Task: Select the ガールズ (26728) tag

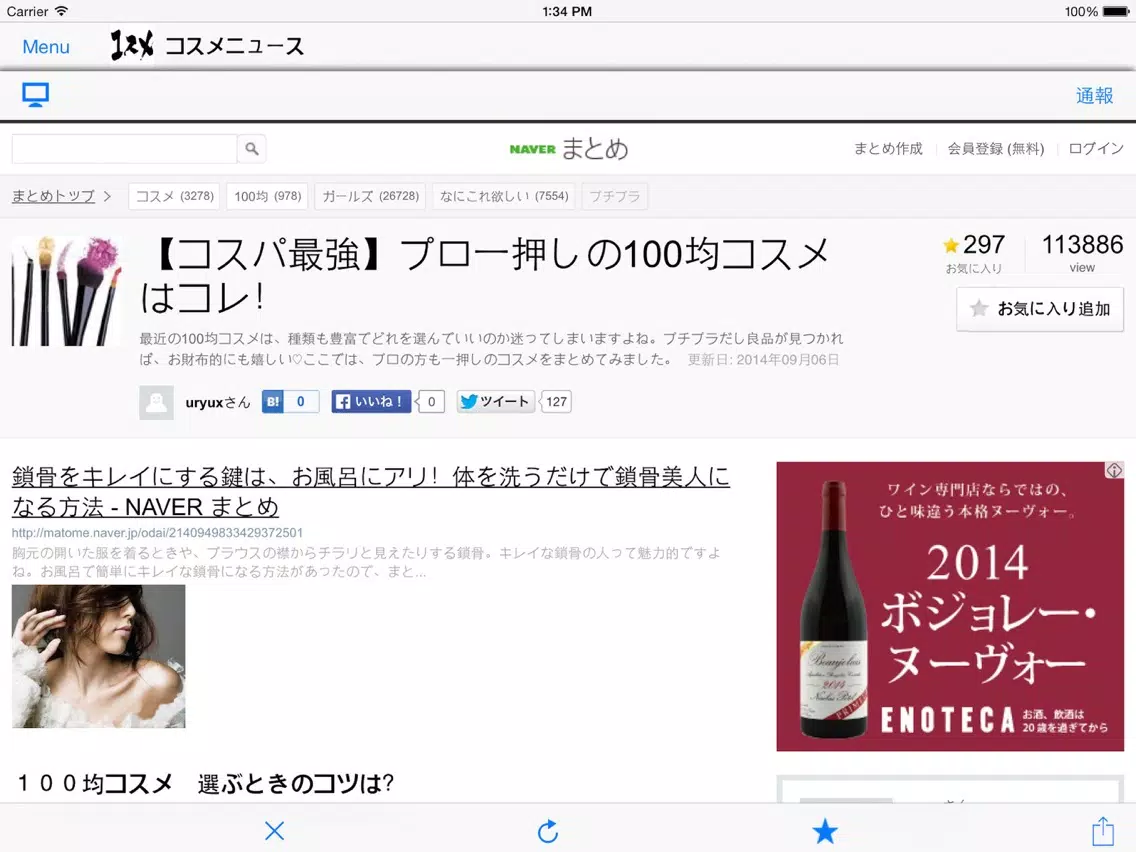Action: click(370, 196)
